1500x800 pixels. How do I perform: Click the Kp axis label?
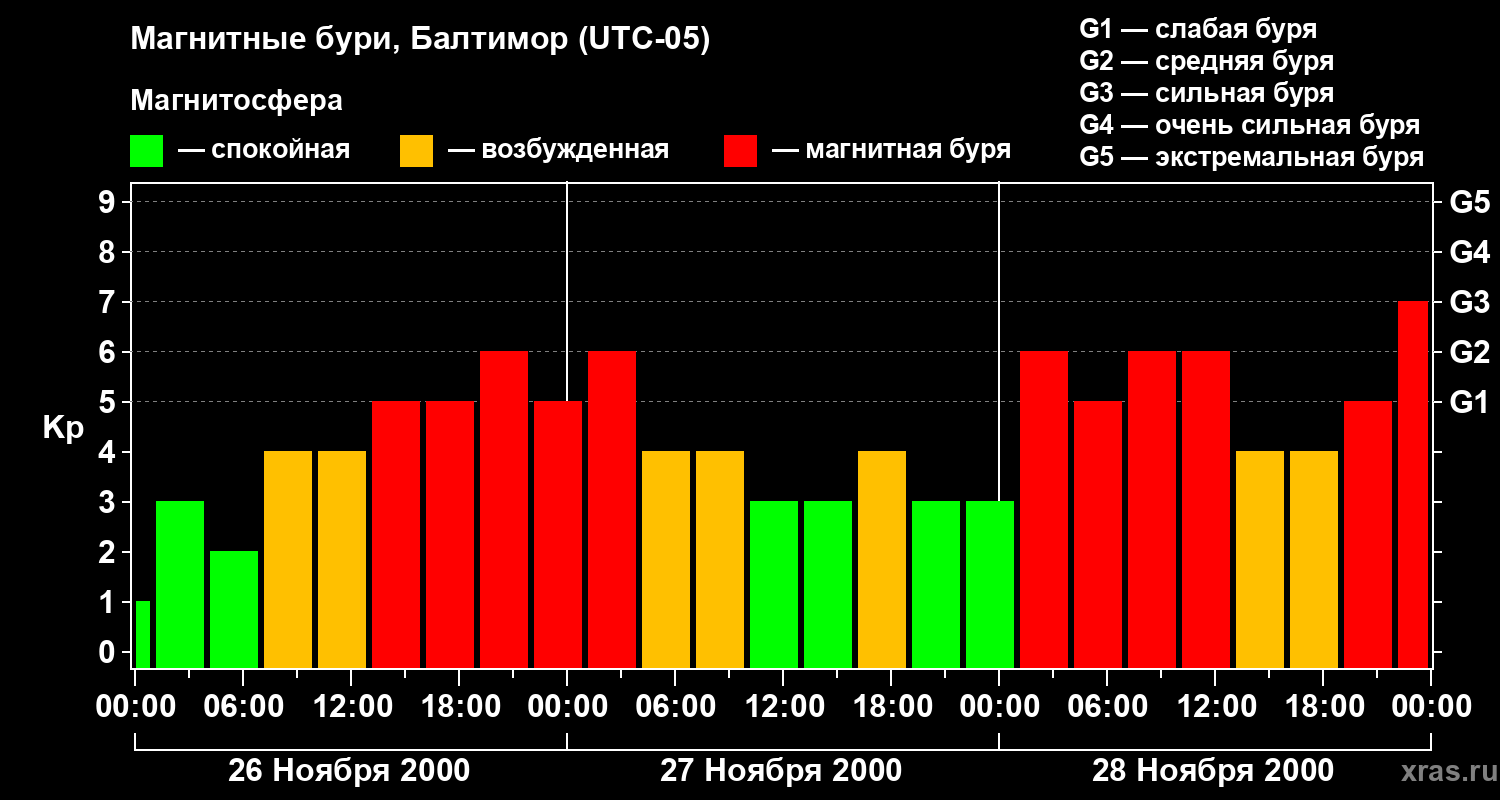point(63,429)
